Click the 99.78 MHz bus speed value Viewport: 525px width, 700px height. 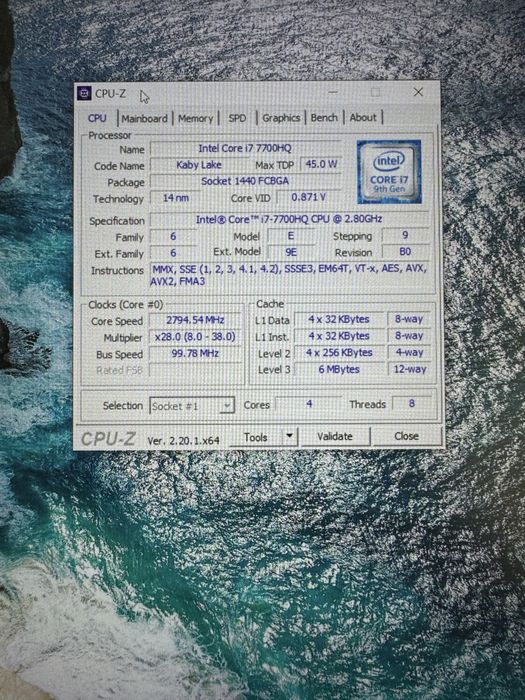[195, 354]
